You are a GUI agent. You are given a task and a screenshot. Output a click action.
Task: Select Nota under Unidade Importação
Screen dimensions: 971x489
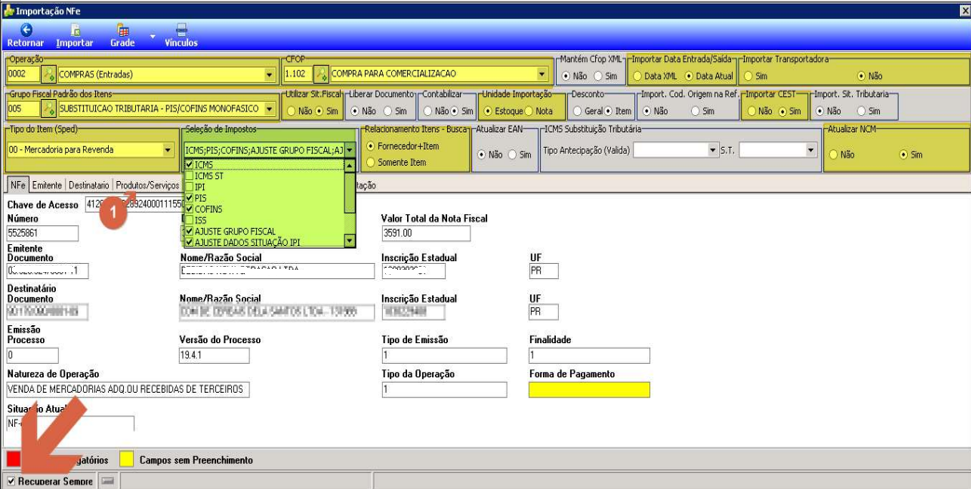529,111
